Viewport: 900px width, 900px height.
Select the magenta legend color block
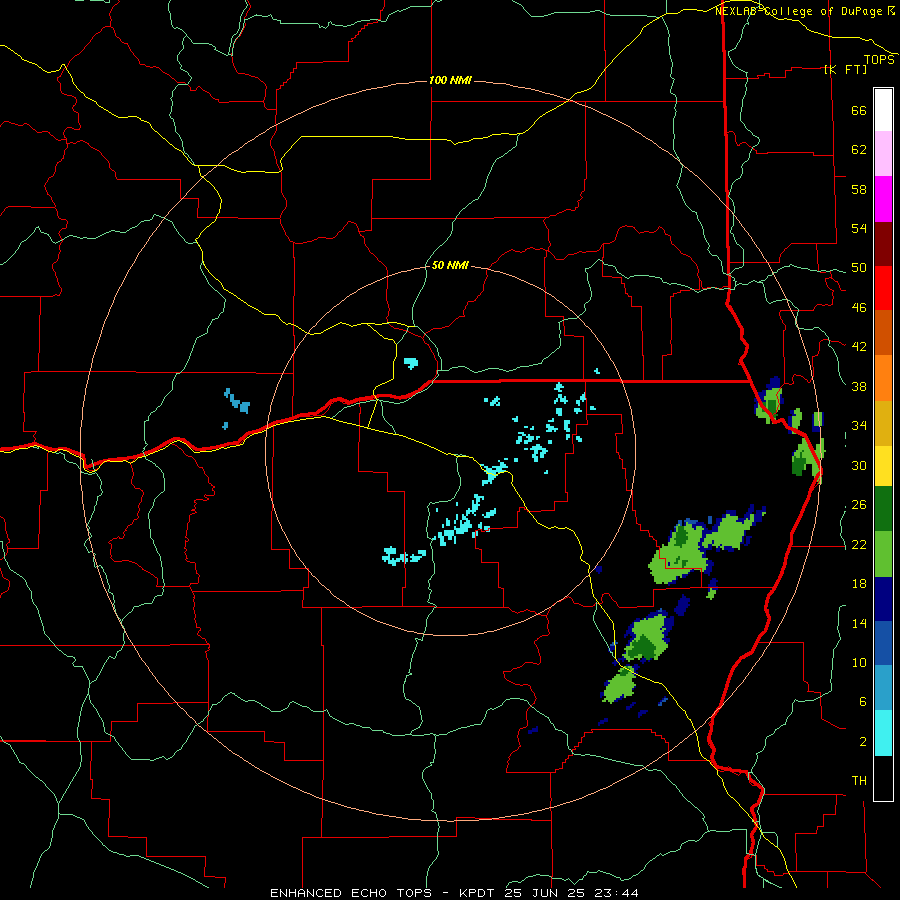tap(883, 199)
